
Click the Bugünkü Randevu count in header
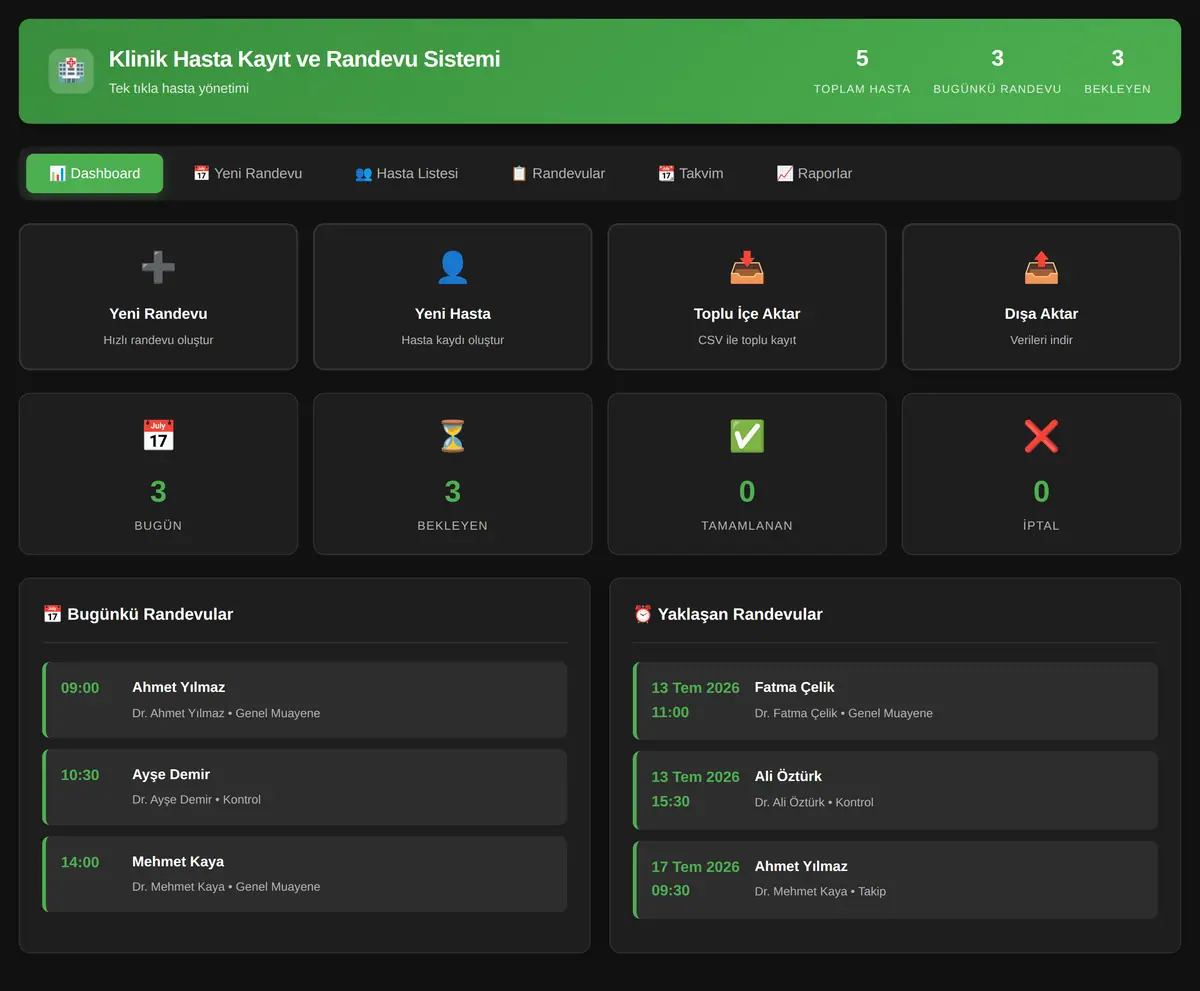coord(997,58)
